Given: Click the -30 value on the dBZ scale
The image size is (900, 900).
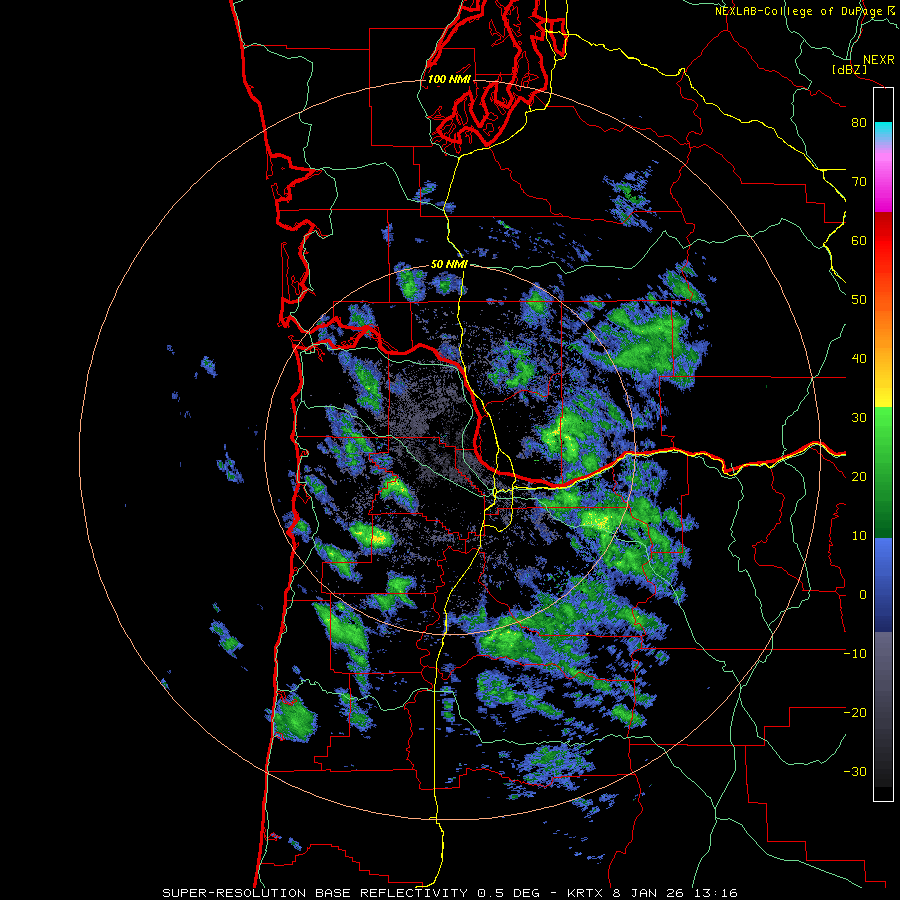Looking at the screenshot, I should [x=855, y=772].
